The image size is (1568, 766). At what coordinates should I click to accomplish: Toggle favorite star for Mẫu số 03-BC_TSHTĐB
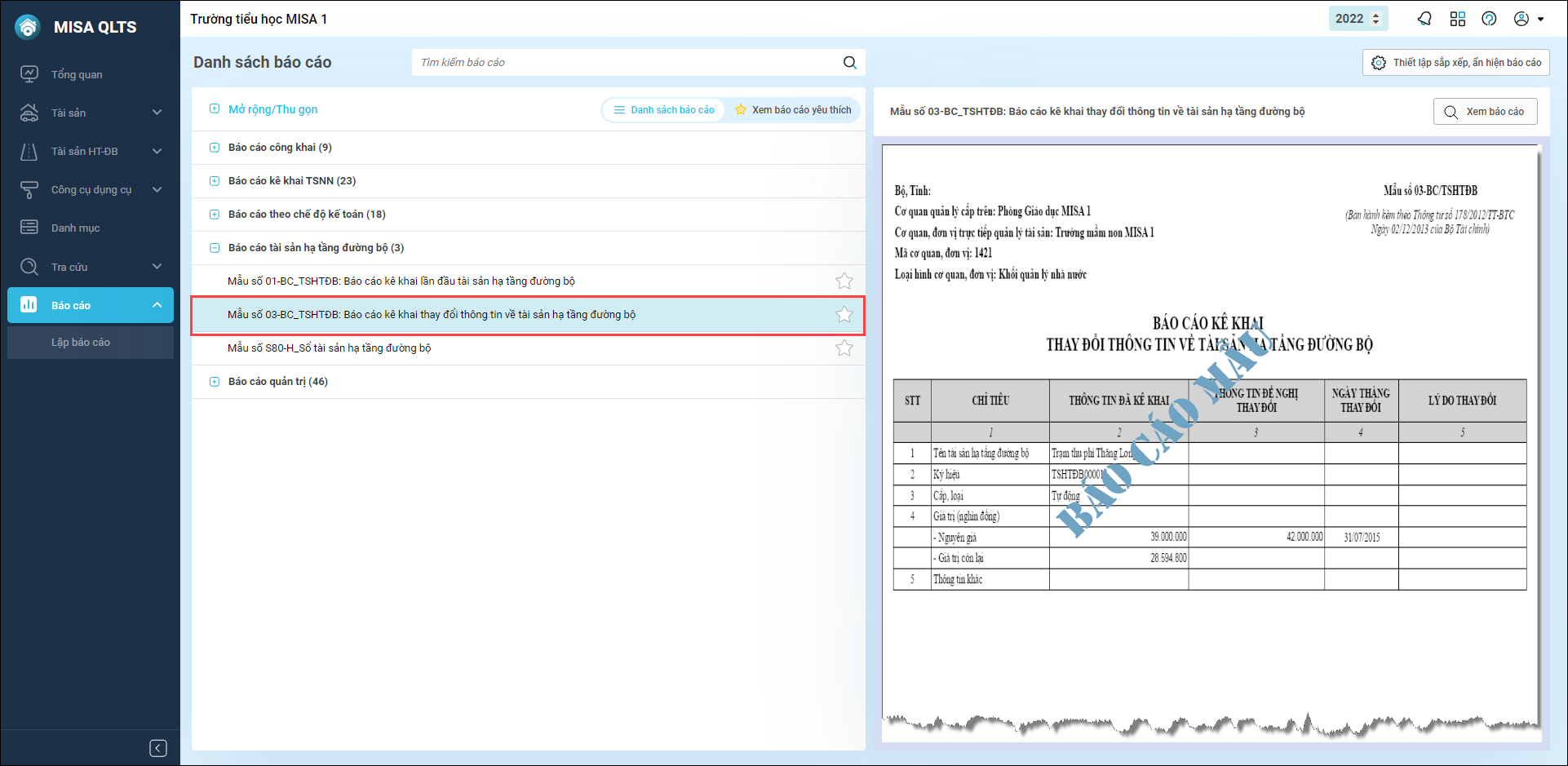coord(844,315)
